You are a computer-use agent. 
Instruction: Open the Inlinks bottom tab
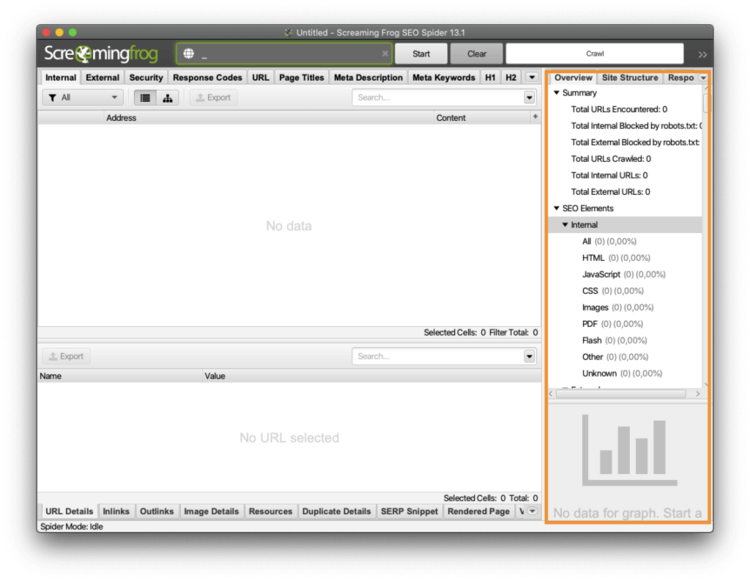(x=116, y=511)
